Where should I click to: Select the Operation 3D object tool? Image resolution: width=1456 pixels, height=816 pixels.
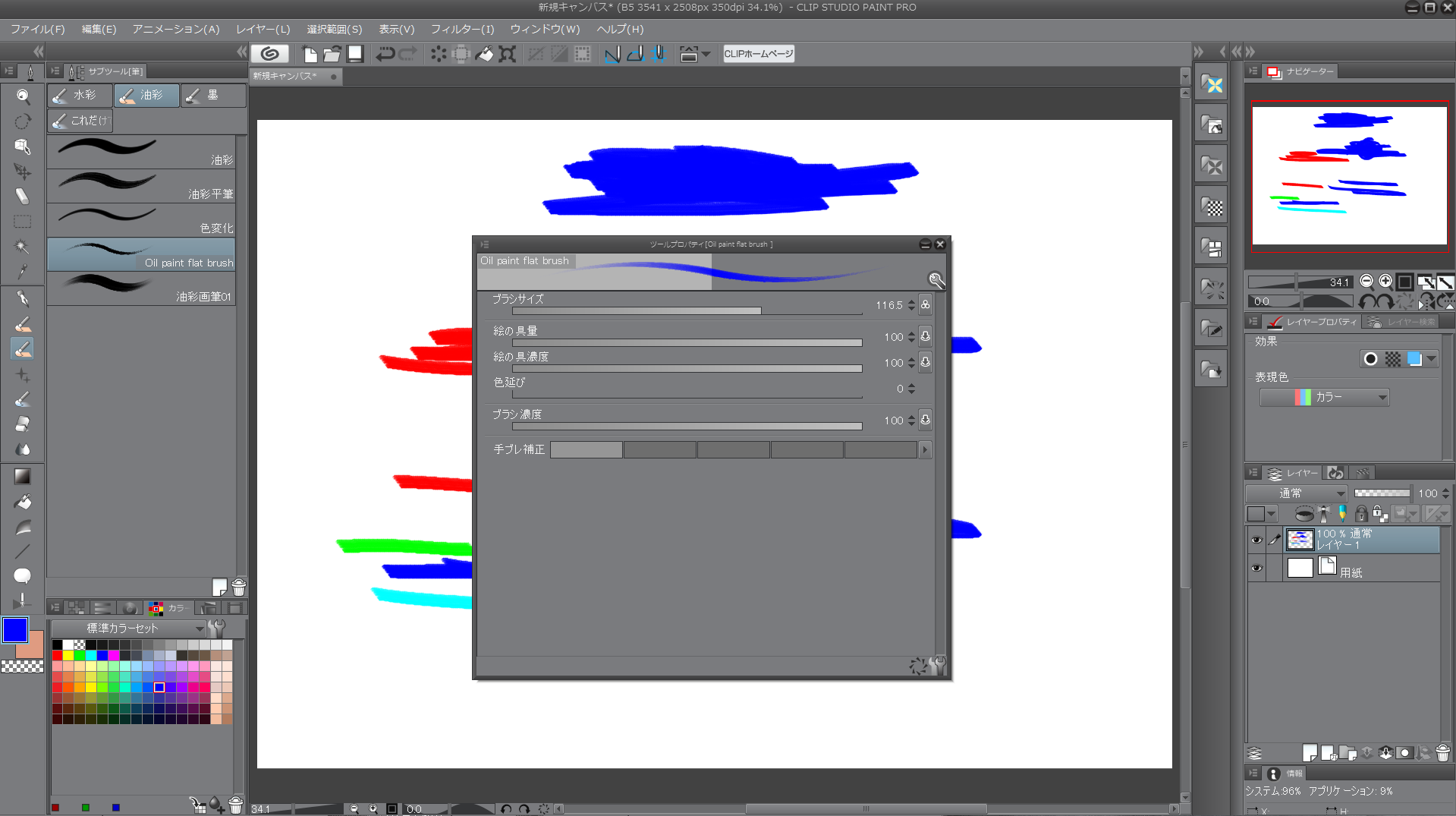[23, 147]
